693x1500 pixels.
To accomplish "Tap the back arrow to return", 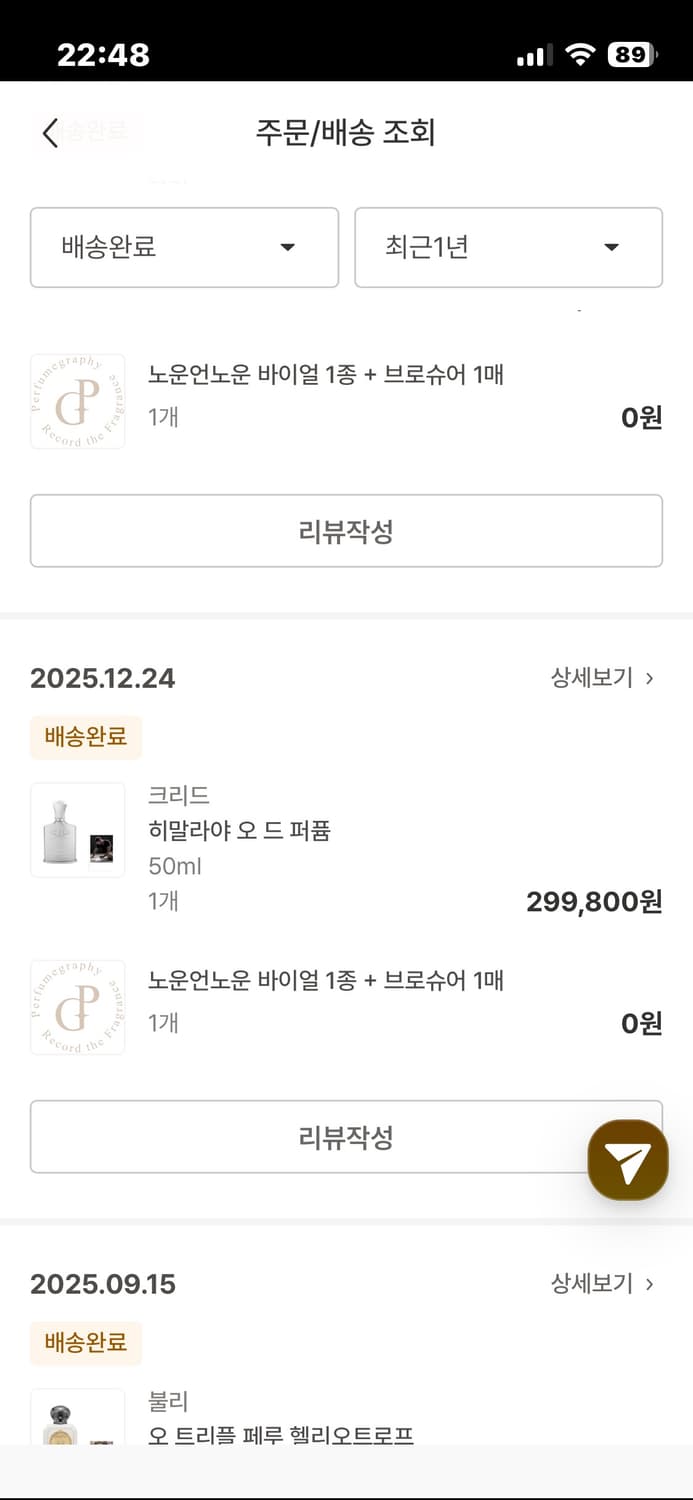I will (49, 132).
